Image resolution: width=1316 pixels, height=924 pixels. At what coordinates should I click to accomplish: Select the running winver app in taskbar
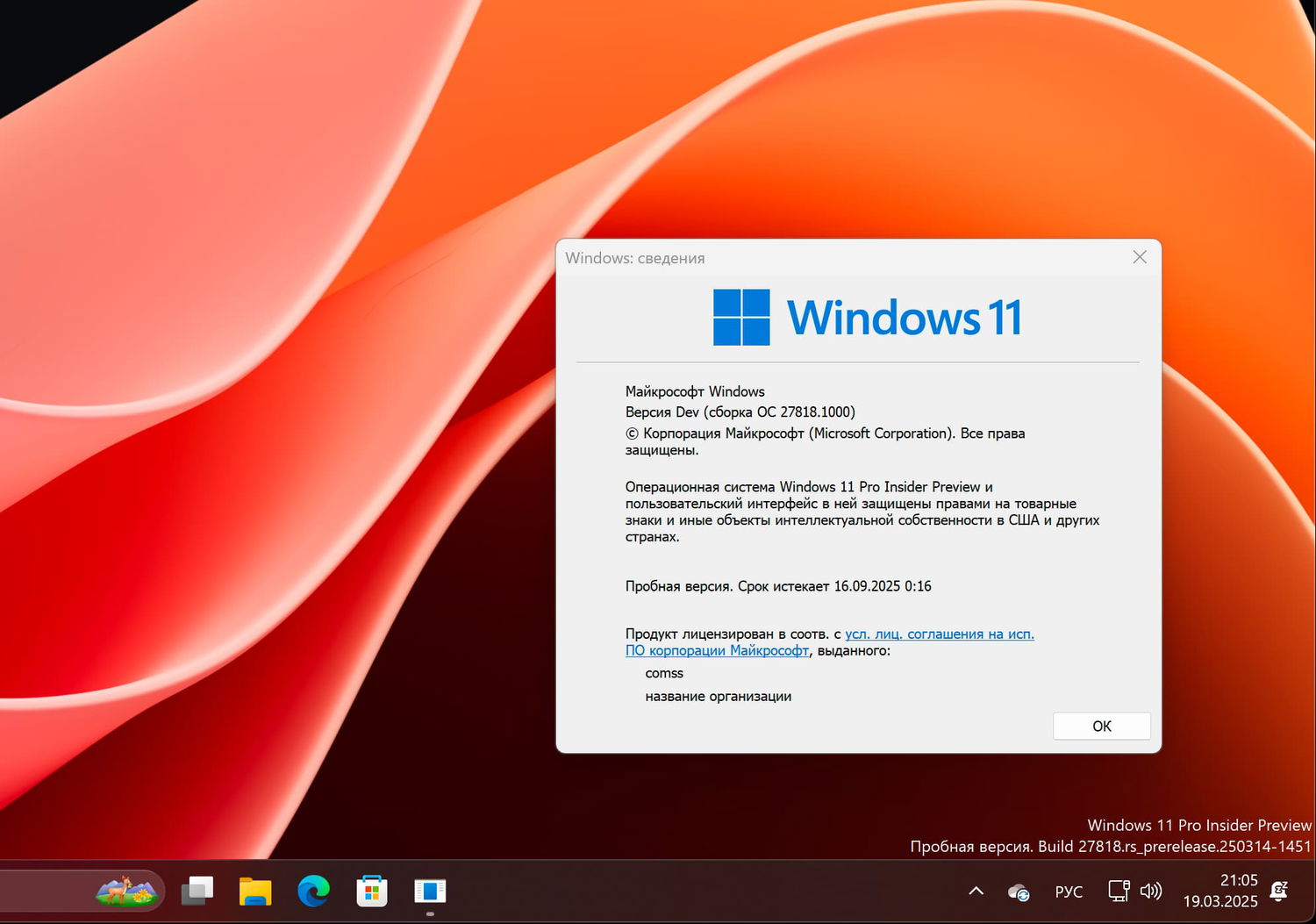coord(430,891)
